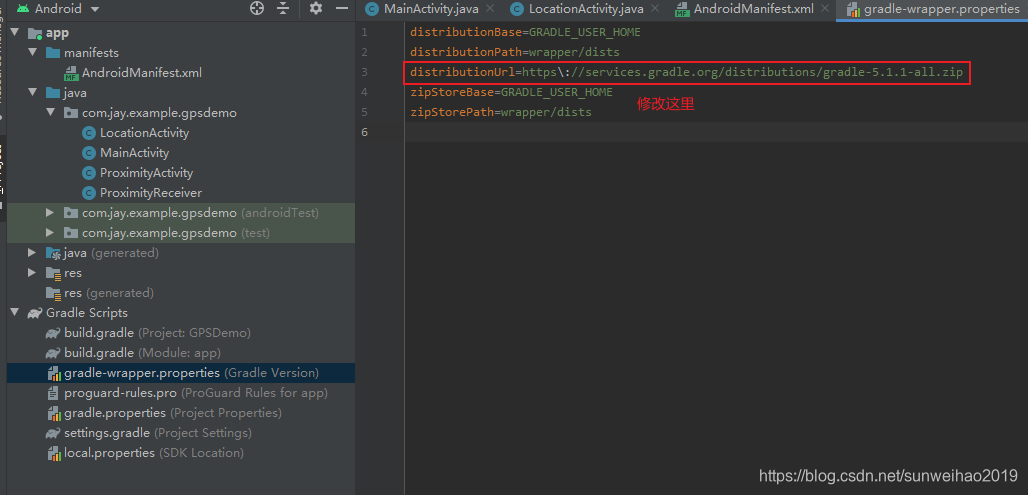The height and width of the screenshot is (495, 1028).
Task: Click the collapse all icon
Action: [x=283, y=9]
